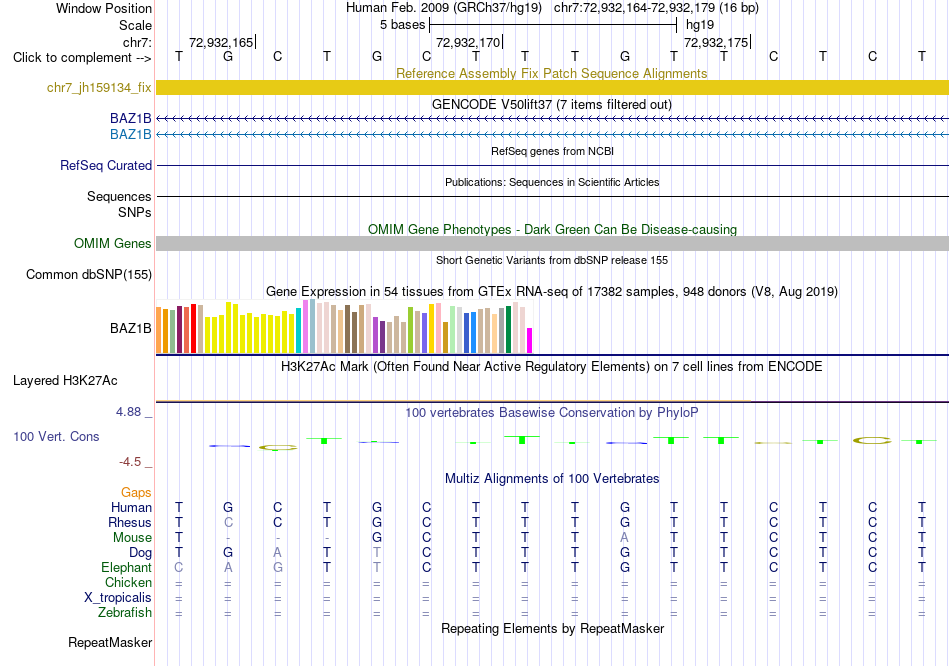Click Short Genetic Variants from dbSNP title
Screen dimensions: 950x666
(x=552, y=260)
